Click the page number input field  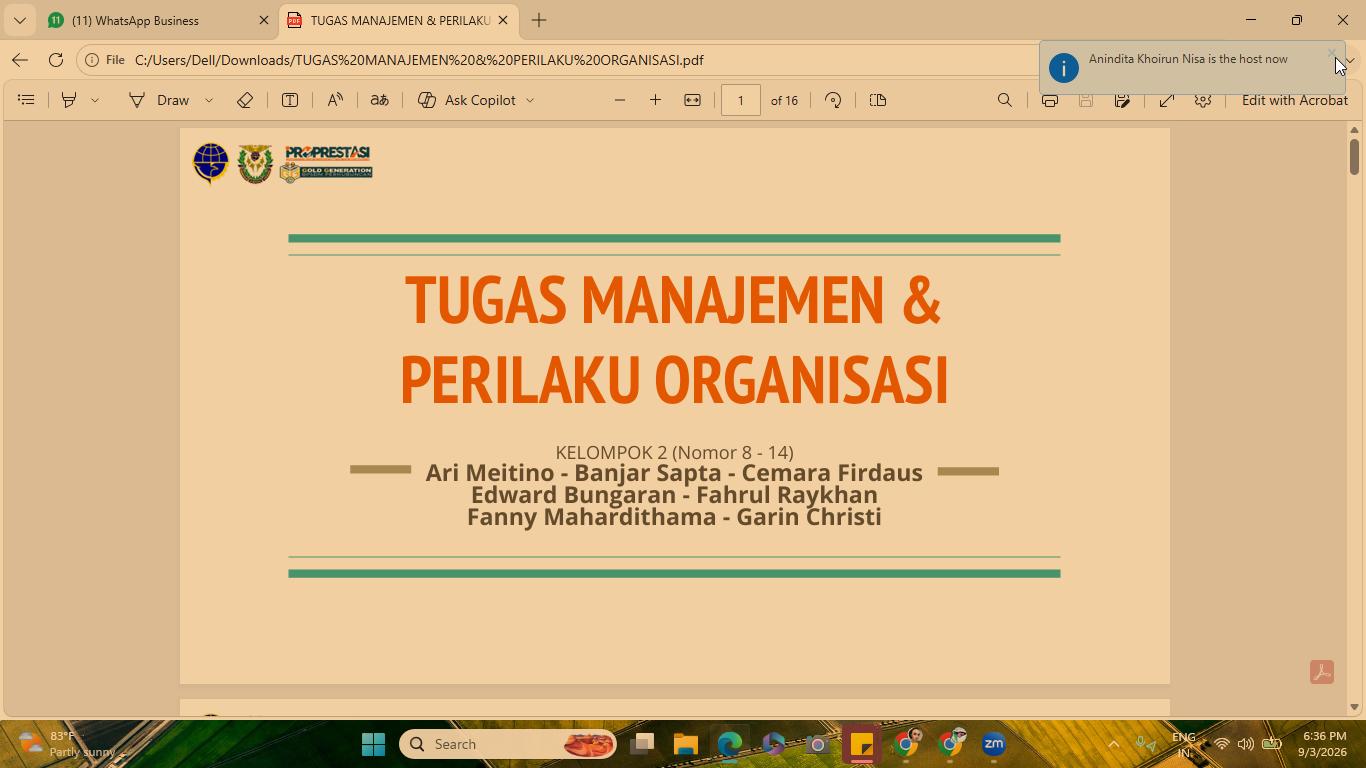[x=741, y=100]
